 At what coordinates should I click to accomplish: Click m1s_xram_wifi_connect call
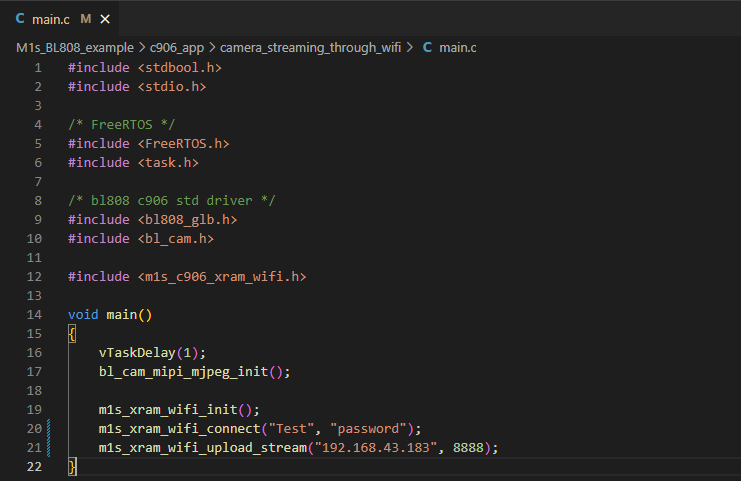tap(180, 429)
